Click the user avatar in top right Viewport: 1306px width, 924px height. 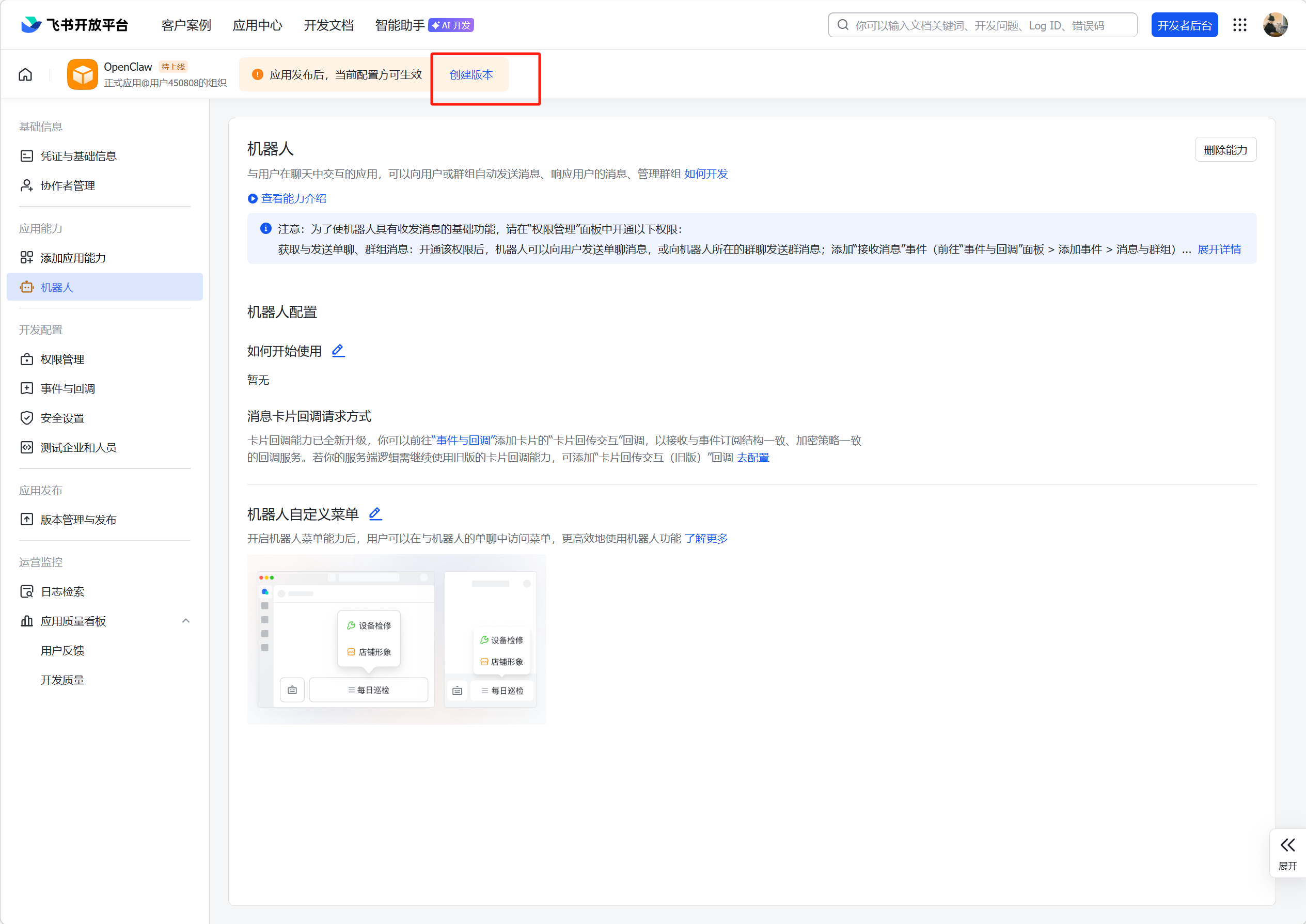pyautogui.click(x=1274, y=25)
